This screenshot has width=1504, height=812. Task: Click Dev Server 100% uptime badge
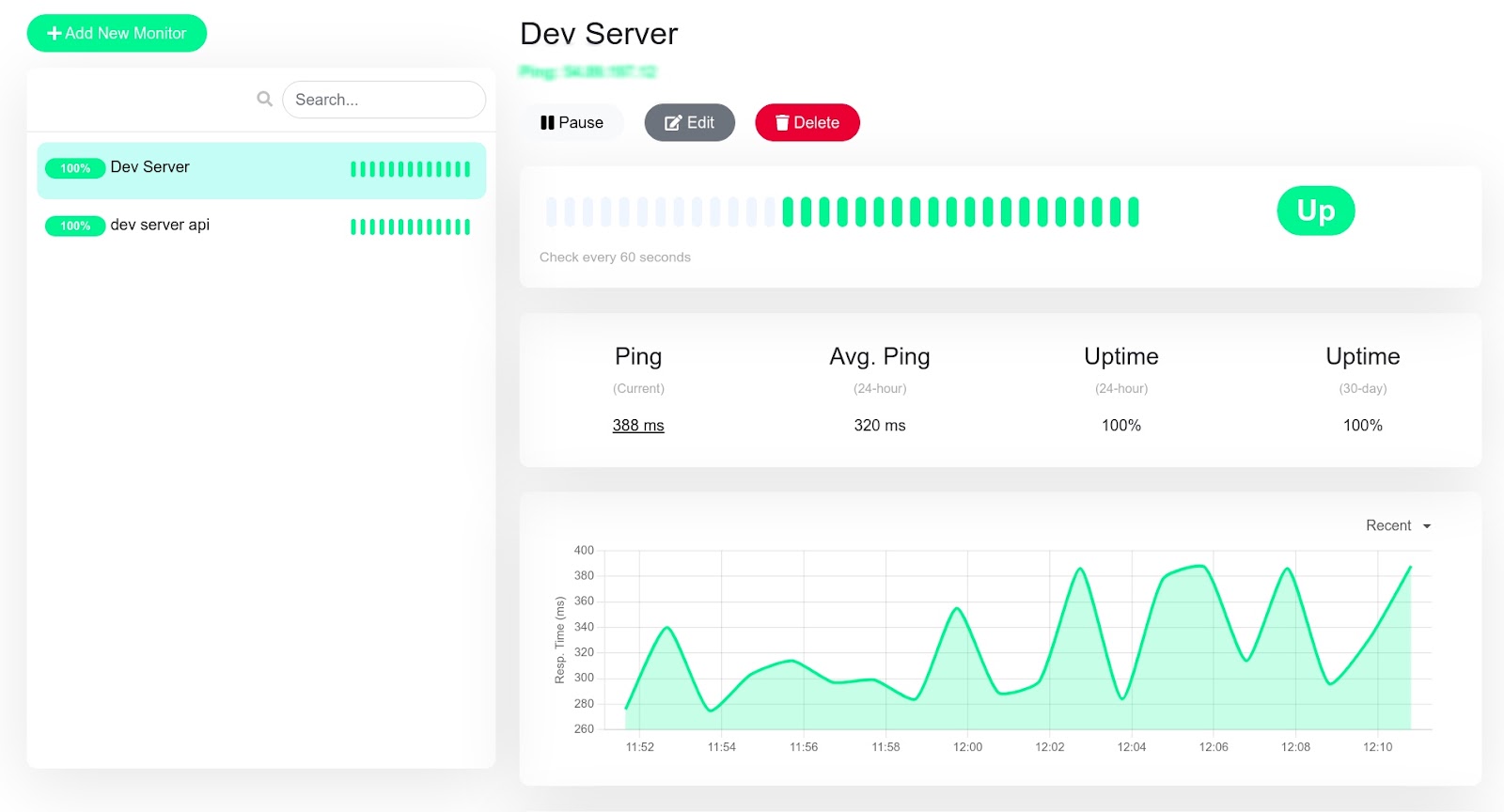point(75,168)
